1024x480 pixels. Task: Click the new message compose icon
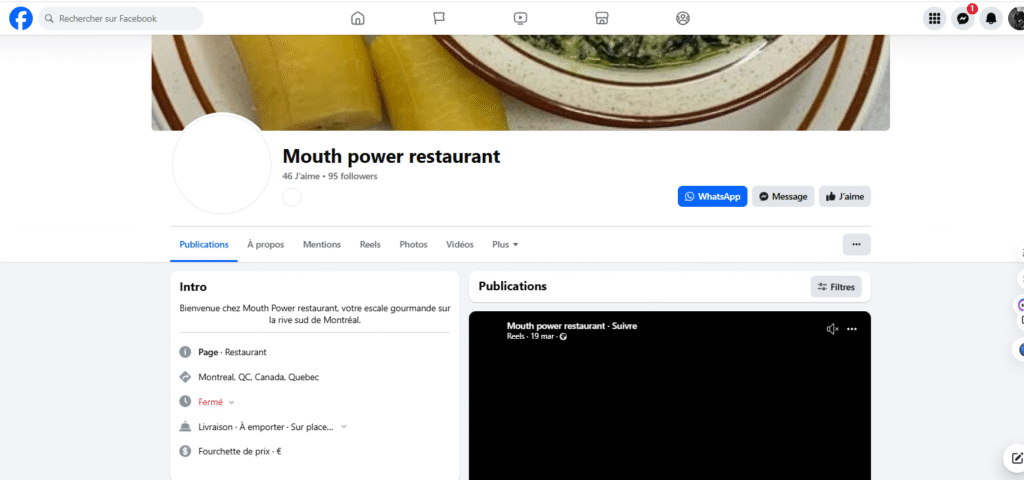(1016, 457)
